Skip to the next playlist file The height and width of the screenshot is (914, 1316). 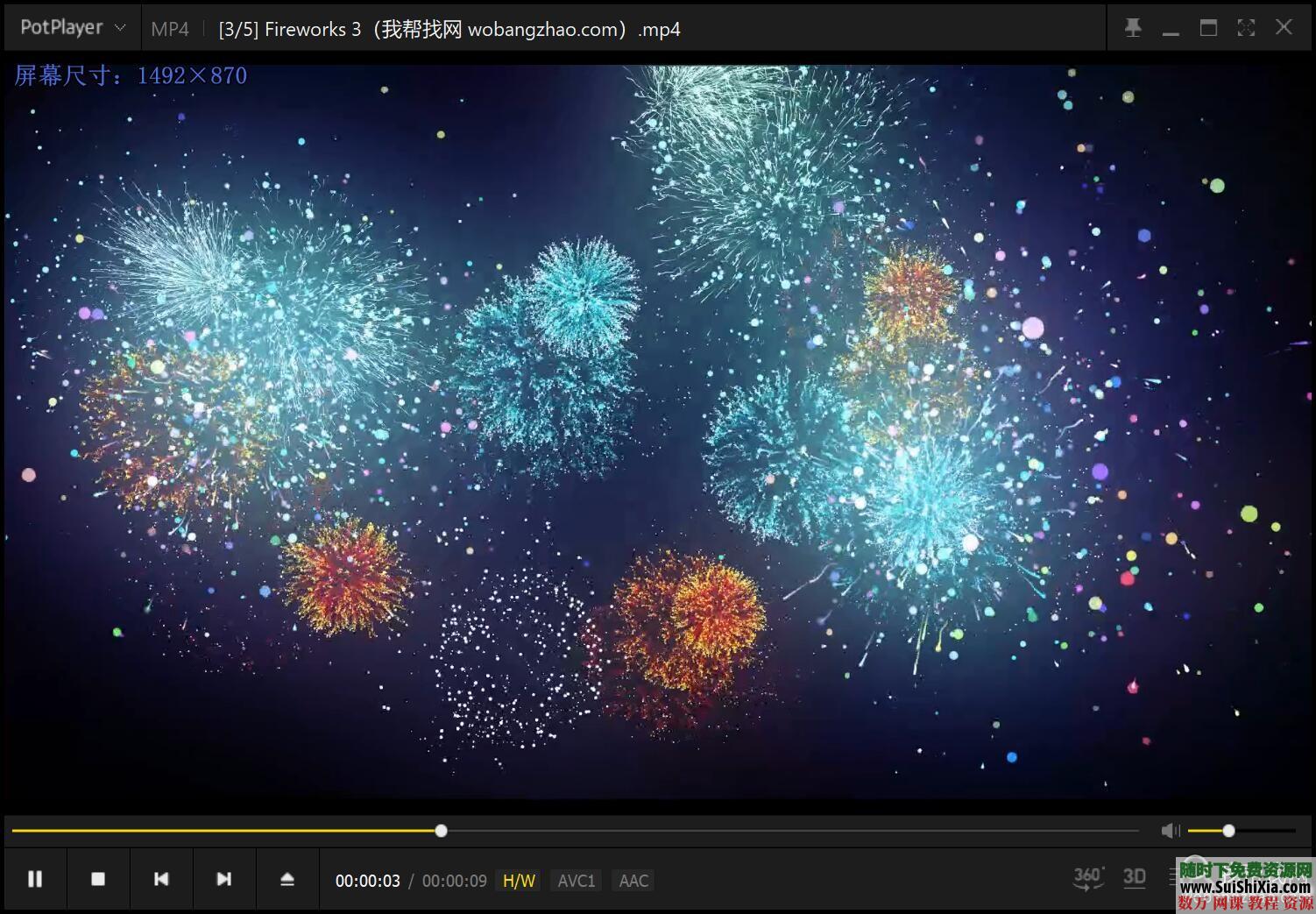[x=224, y=879]
